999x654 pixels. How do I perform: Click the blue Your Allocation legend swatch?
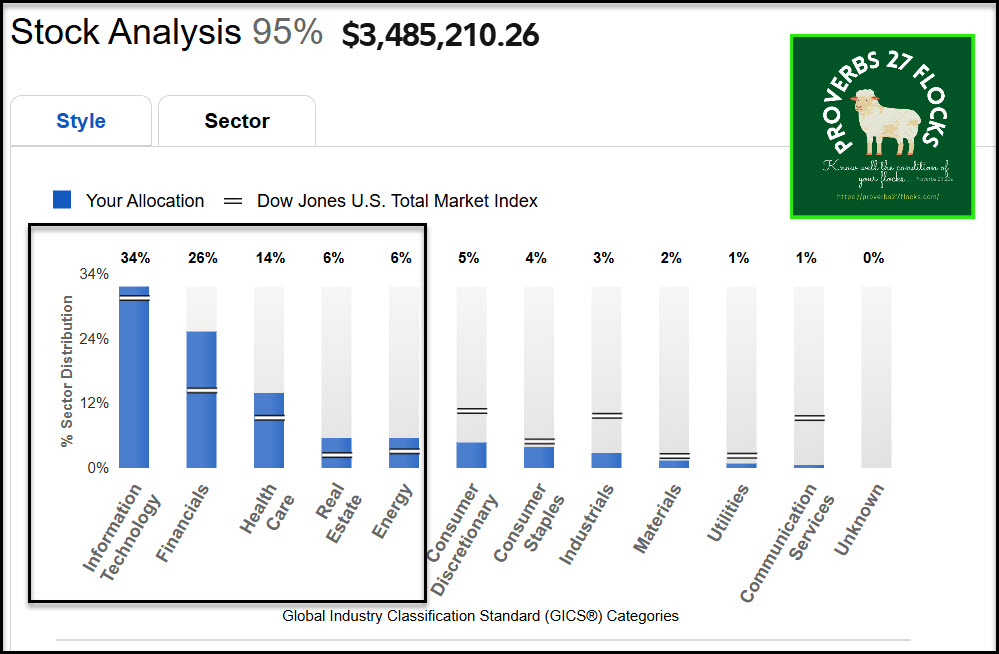click(62, 200)
